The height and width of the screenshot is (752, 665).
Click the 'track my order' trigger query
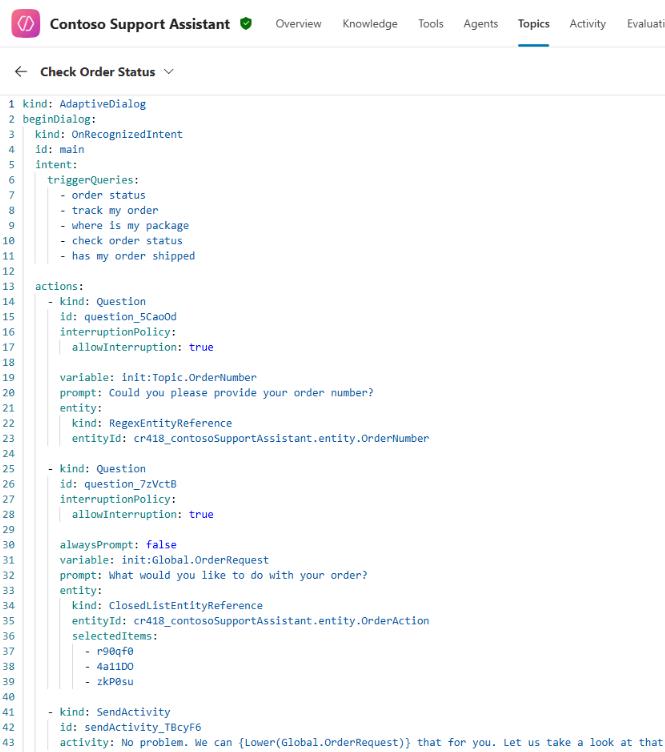click(114, 210)
